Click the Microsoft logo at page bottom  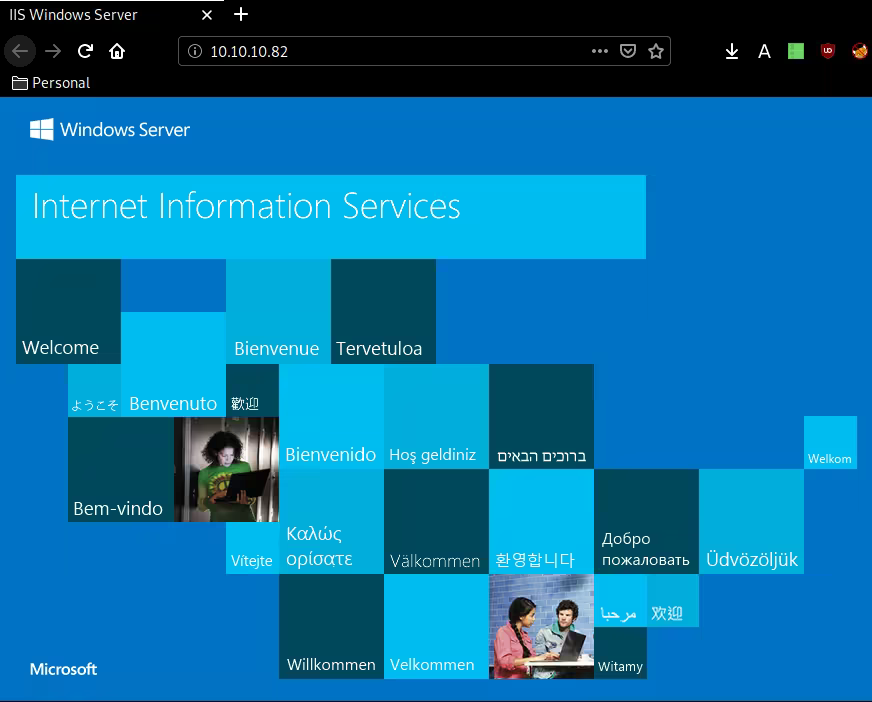click(63, 669)
